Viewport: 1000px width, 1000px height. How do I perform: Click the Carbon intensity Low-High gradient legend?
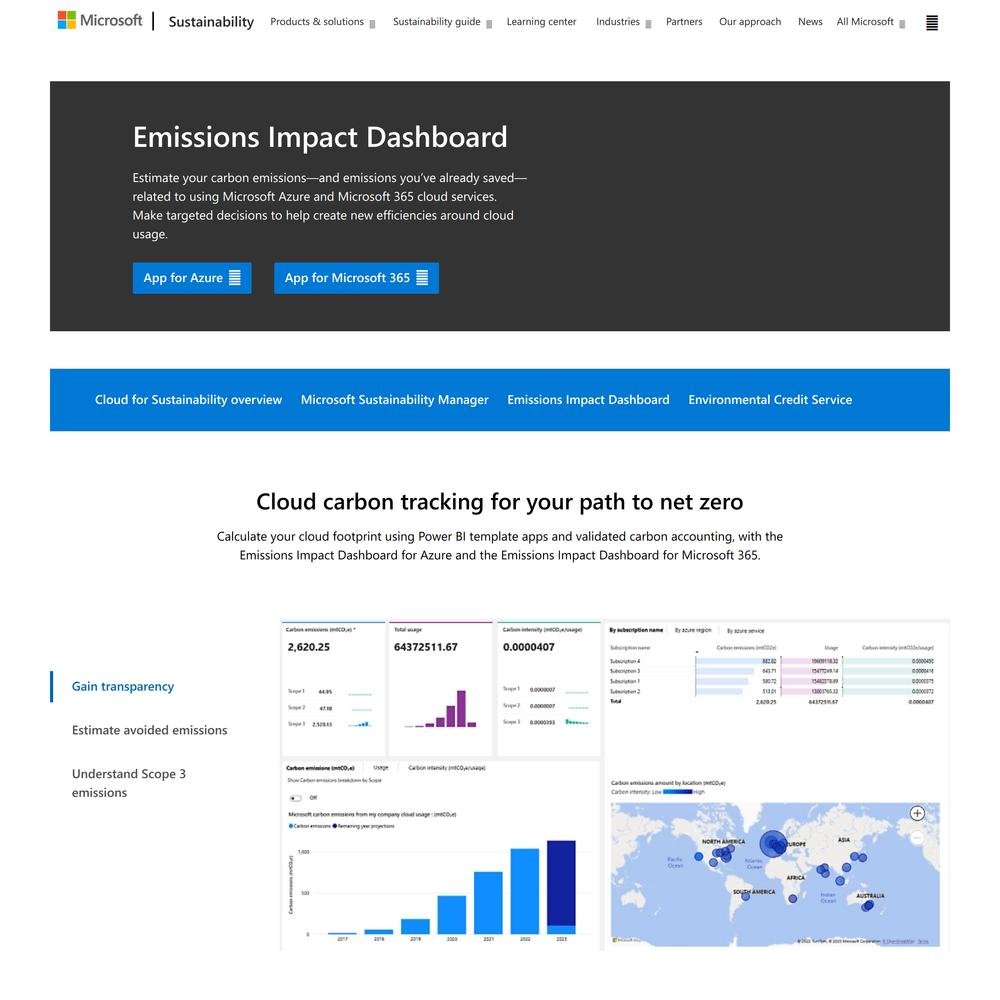click(677, 791)
